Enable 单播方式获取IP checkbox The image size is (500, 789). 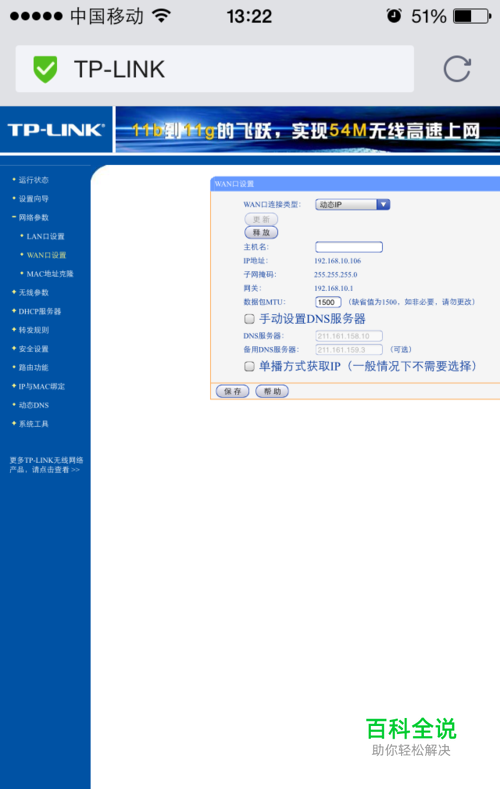[x=249, y=366]
